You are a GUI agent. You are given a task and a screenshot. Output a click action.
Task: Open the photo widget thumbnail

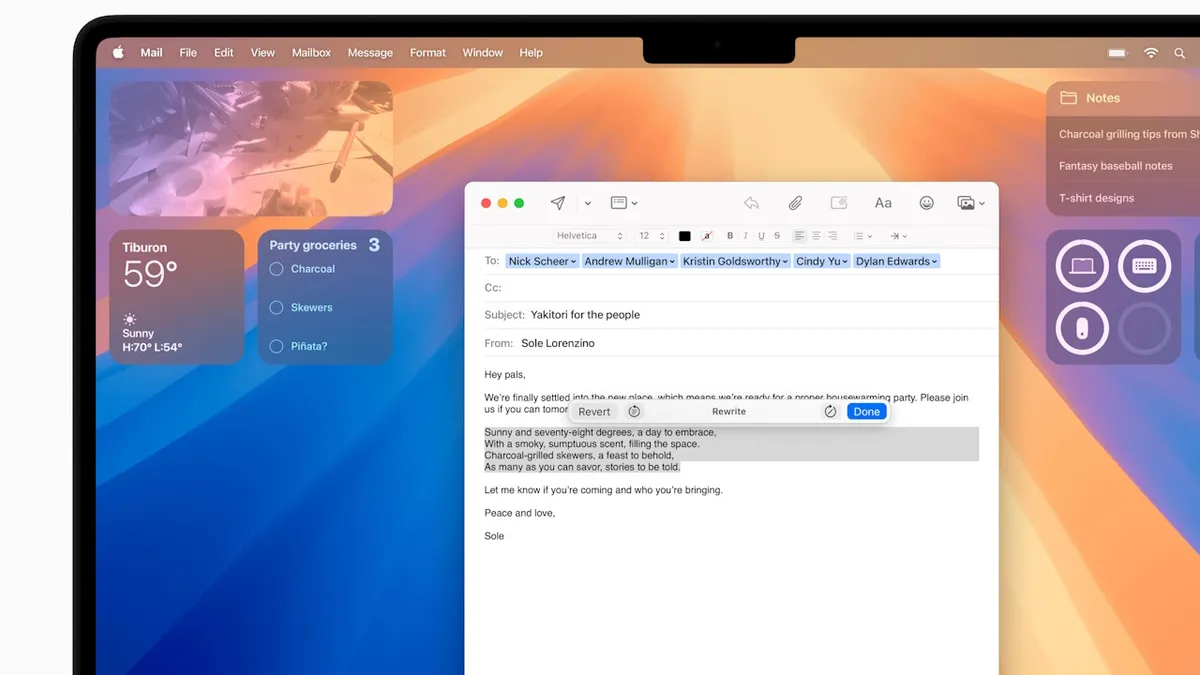(x=251, y=149)
